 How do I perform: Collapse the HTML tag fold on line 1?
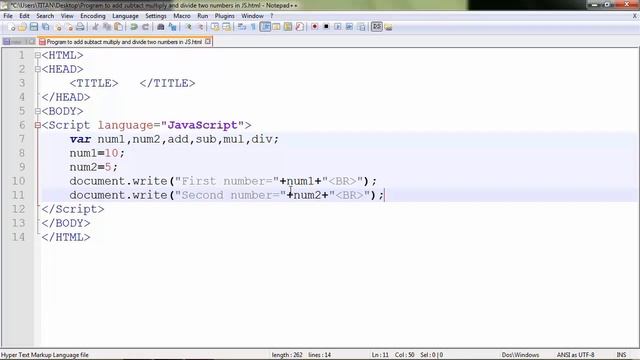(x=38, y=55)
